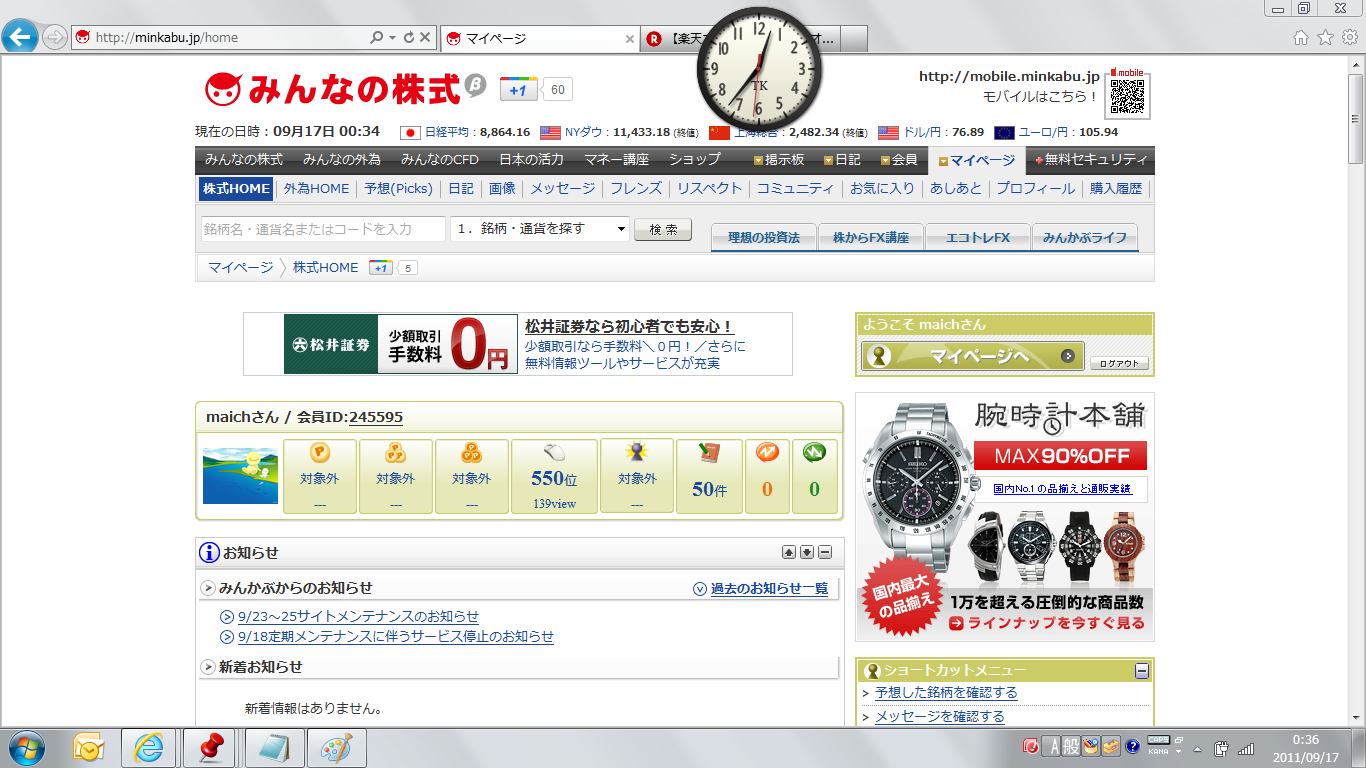Image resolution: width=1366 pixels, height=768 pixels.
Task: Open Paint from the Windows taskbar
Action: (x=336, y=748)
